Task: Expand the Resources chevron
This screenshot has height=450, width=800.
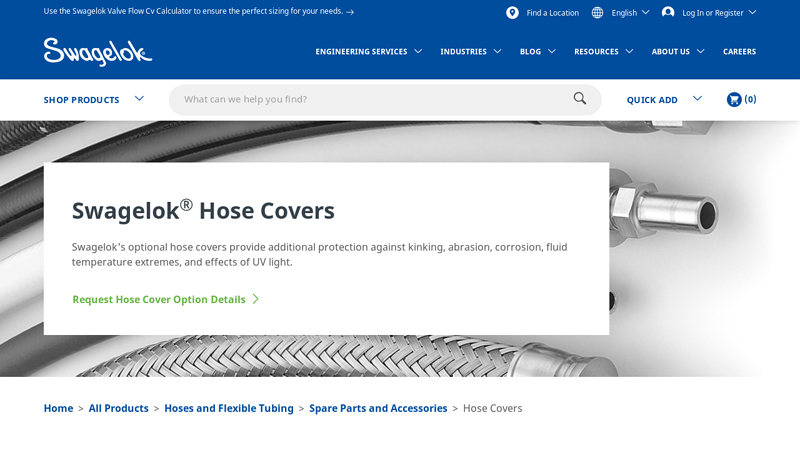Action: pyautogui.click(x=630, y=51)
